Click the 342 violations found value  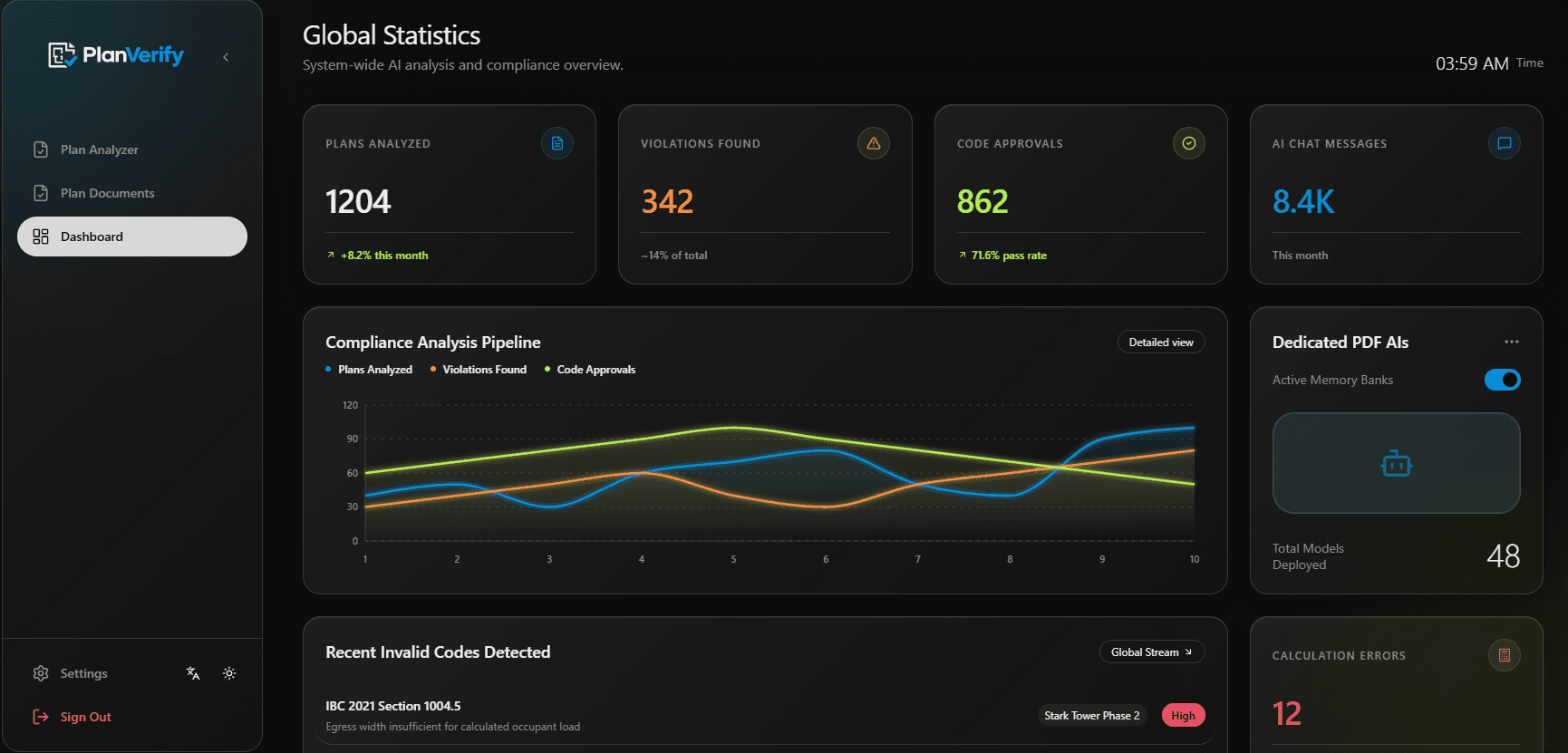[x=667, y=201]
